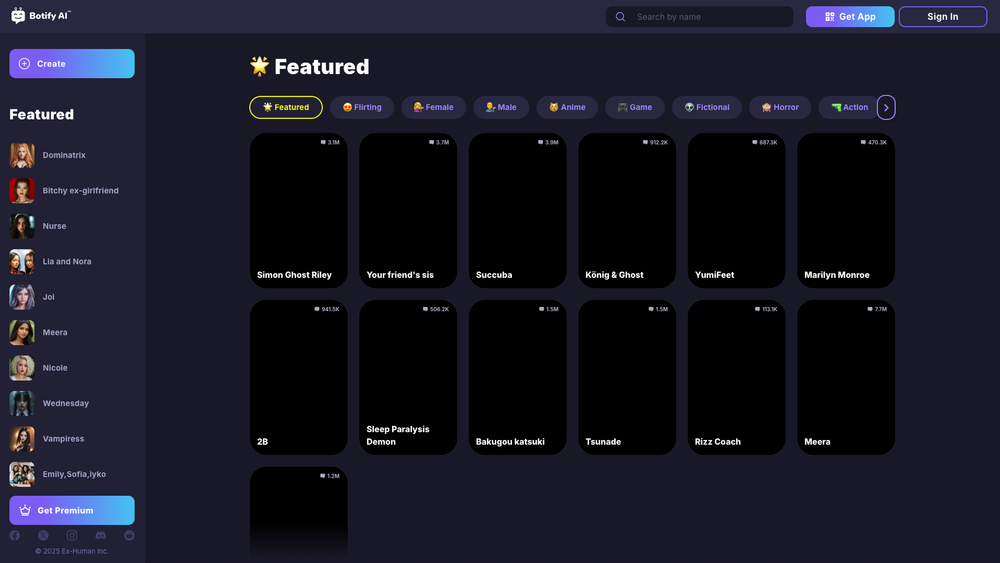
Task: Open the Tsunade character card
Action: point(627,377)
